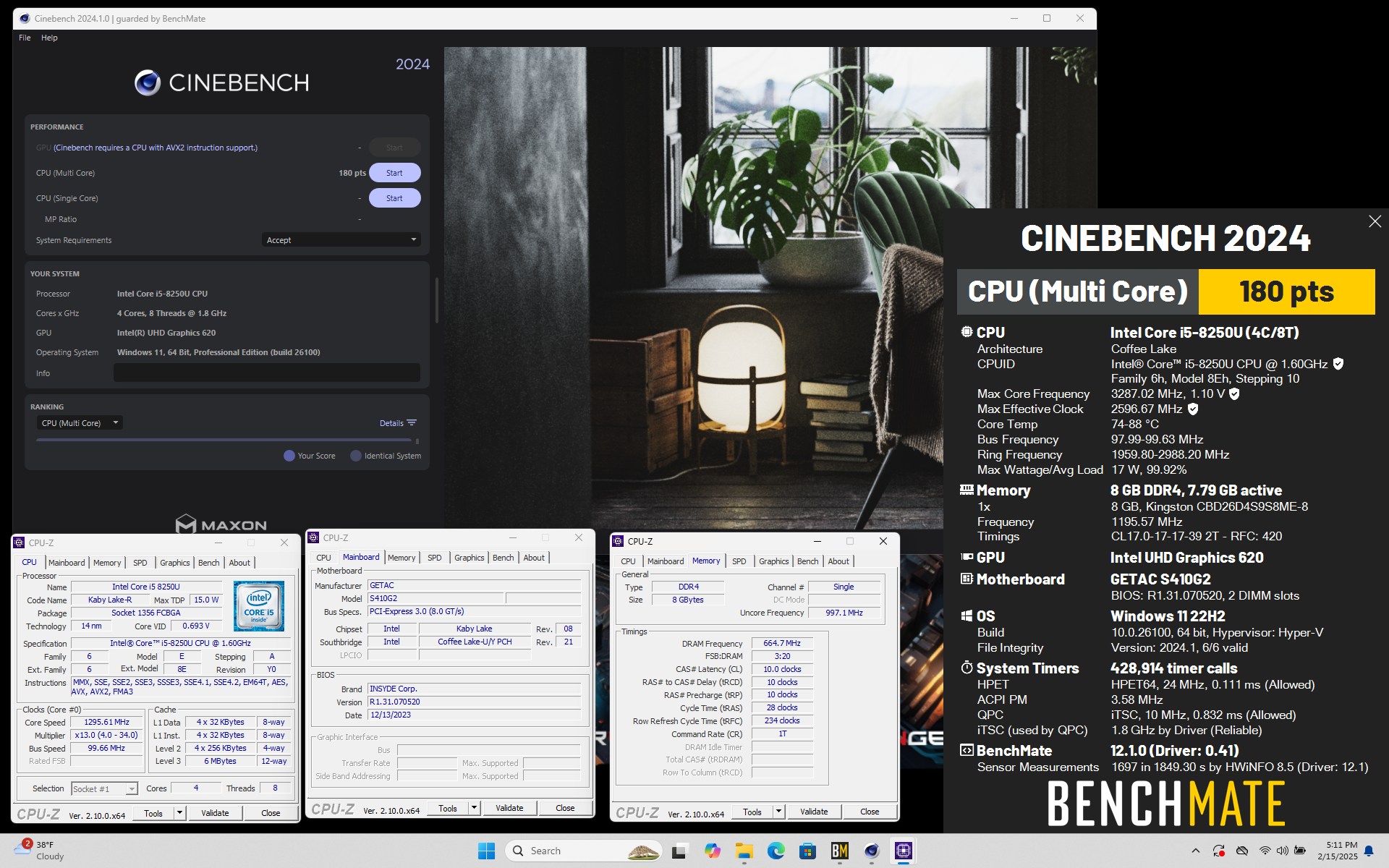Open About tab in right CPU-Z window
This screenshot has height=868, width=1389.
coord(838,561)
